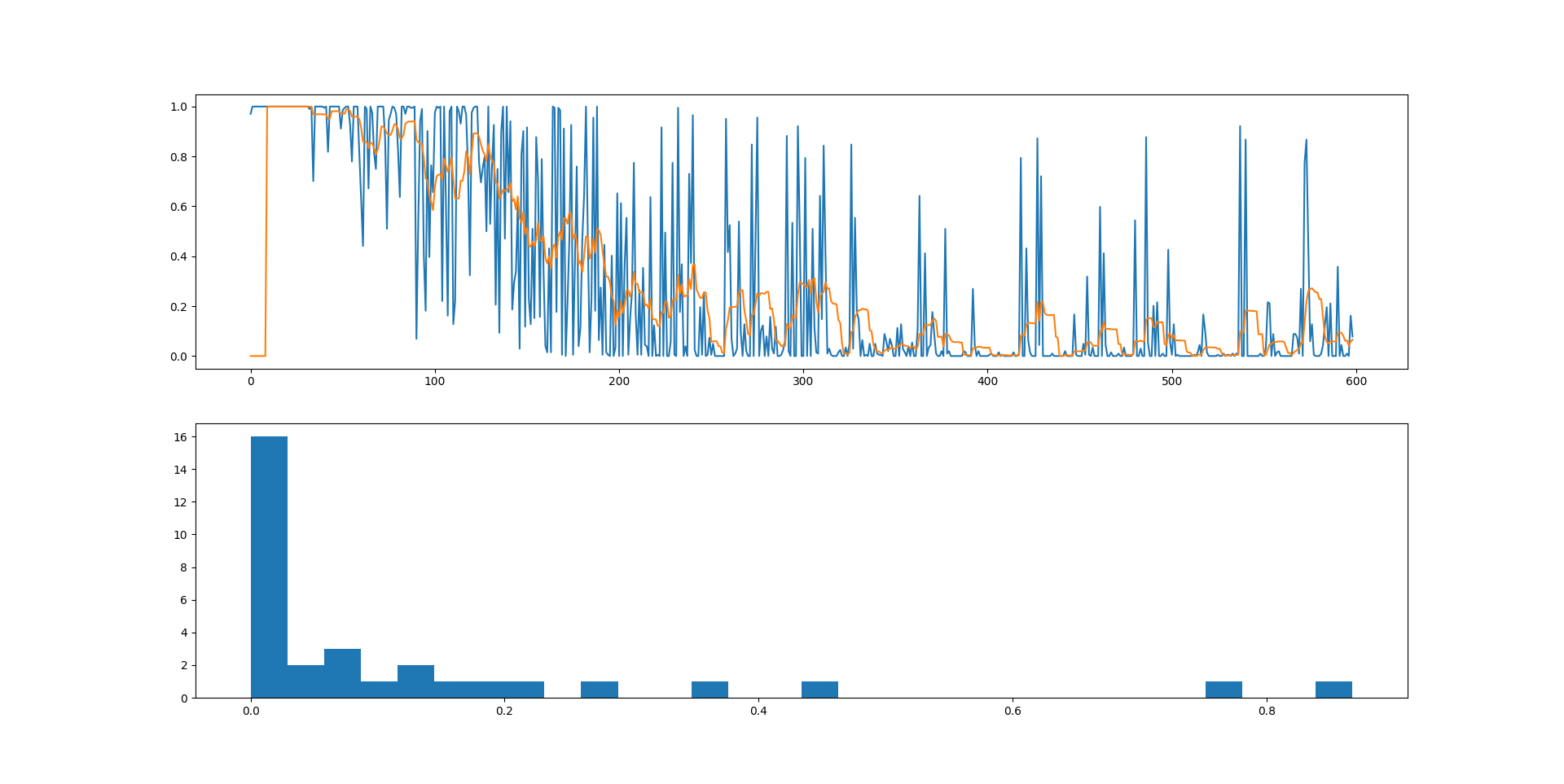
Task: Click the isolated histogram bar just left of 0.4
Action: pos(710,690)
